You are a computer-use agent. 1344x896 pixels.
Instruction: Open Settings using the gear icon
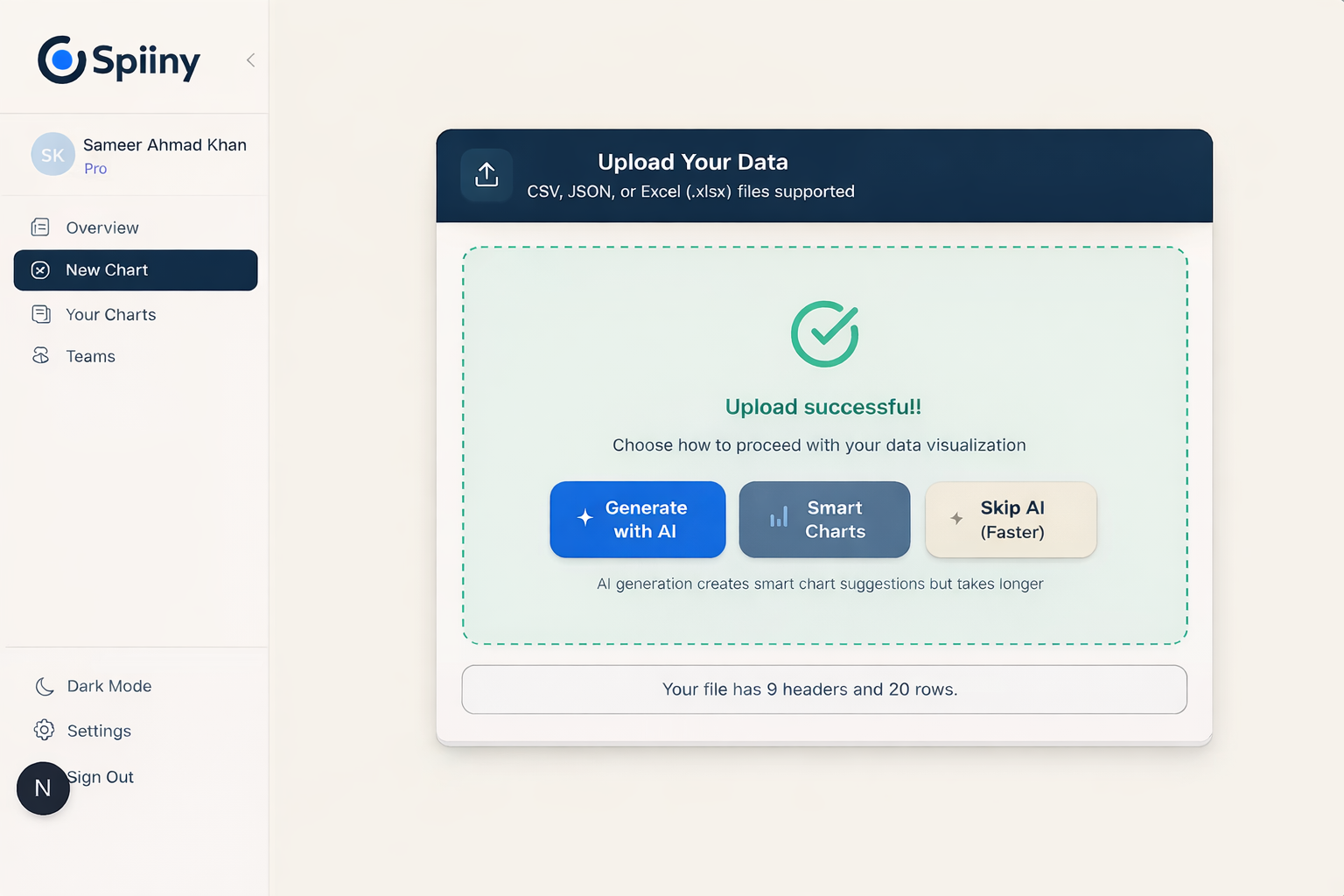coord(44,731)
